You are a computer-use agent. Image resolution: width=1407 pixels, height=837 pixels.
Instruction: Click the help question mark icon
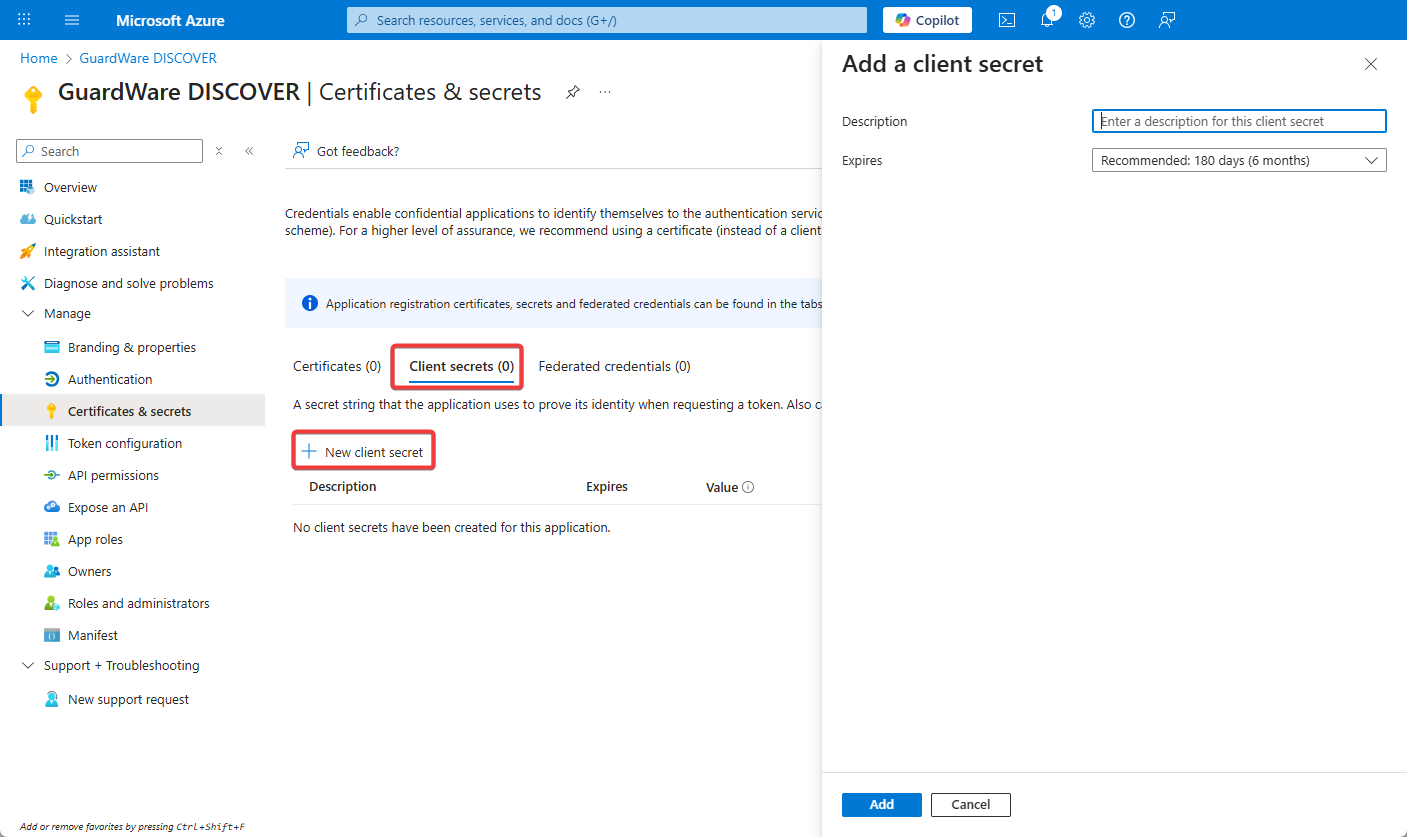[x=1127, y=20]
